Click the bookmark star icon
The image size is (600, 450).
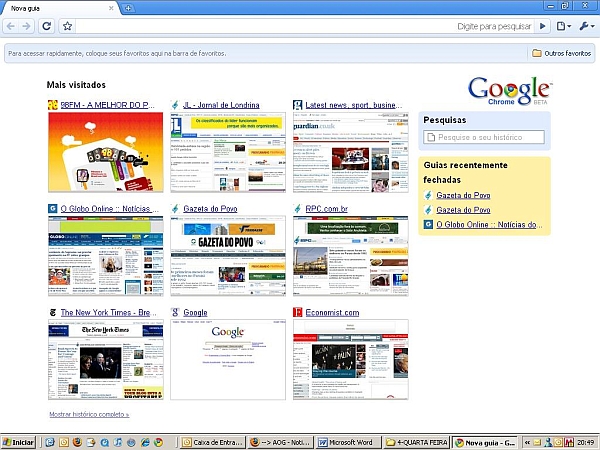(x=67, y=26)
